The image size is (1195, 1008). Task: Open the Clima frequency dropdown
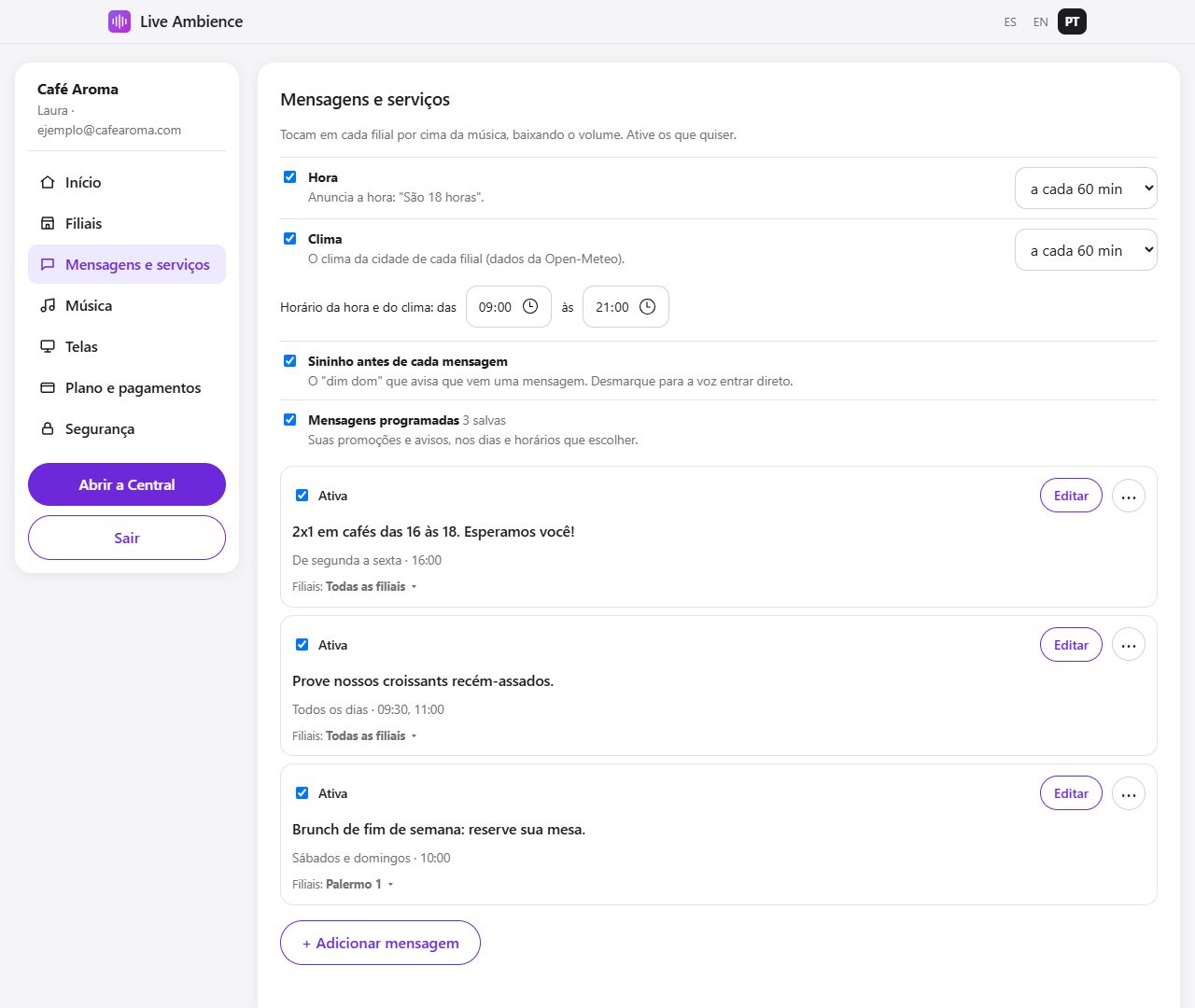[x=1086, y=250]
